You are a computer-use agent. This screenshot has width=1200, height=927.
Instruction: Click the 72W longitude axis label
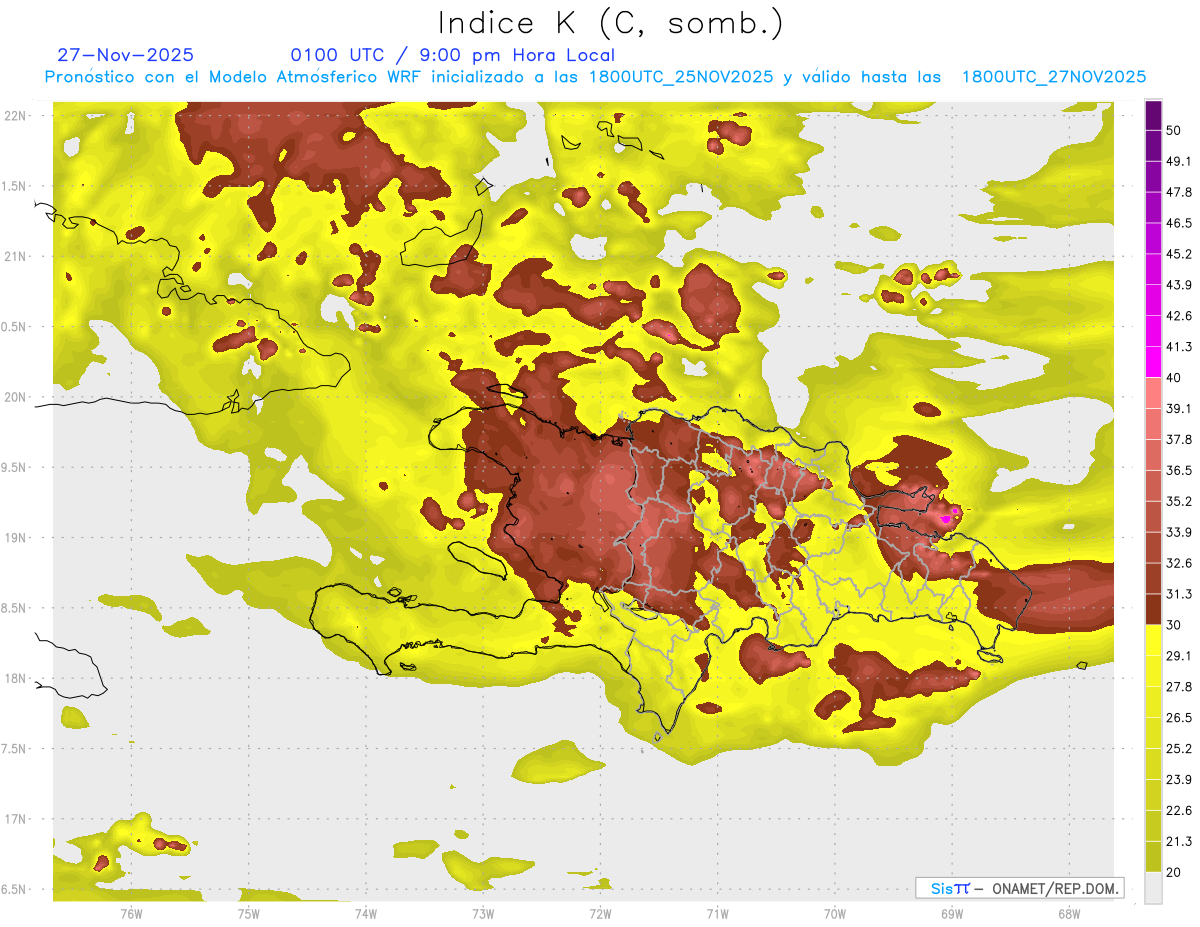click(x=600, y=913)
